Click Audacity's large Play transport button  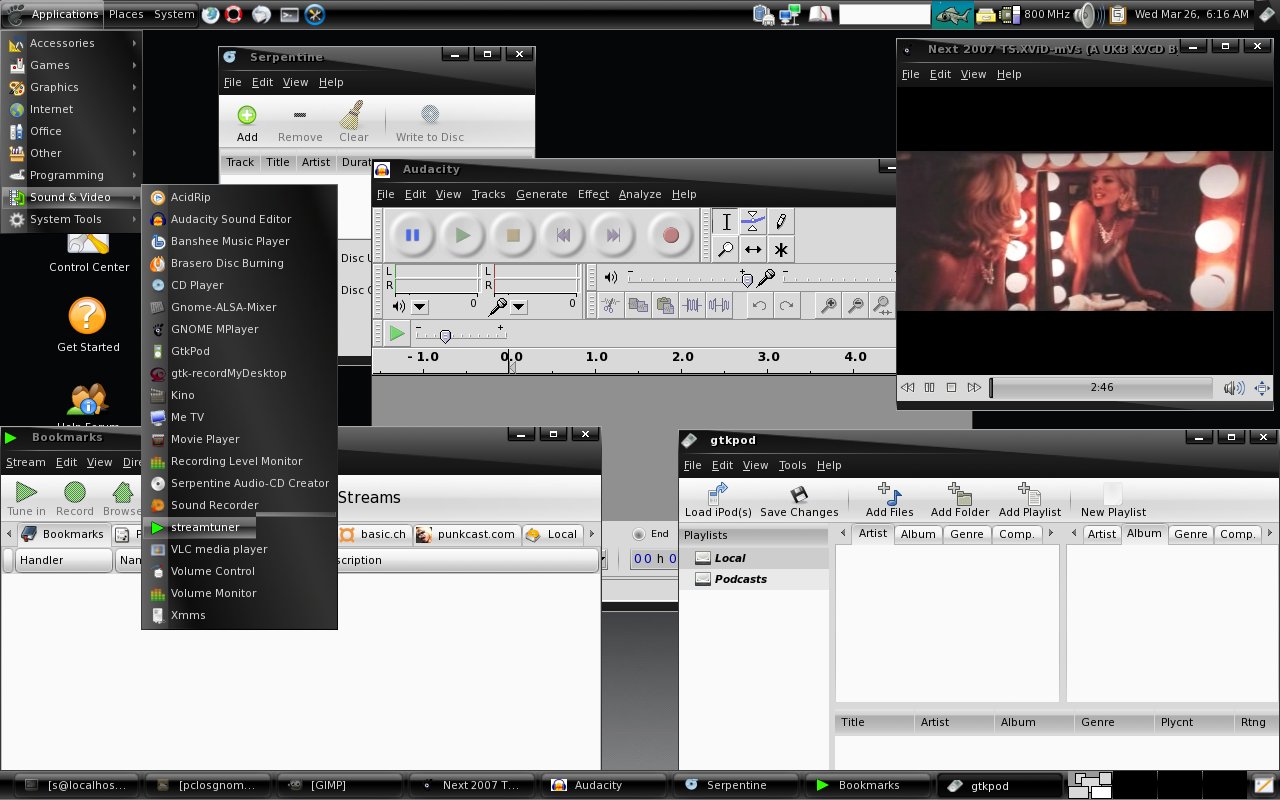click(x=462, y=236)
